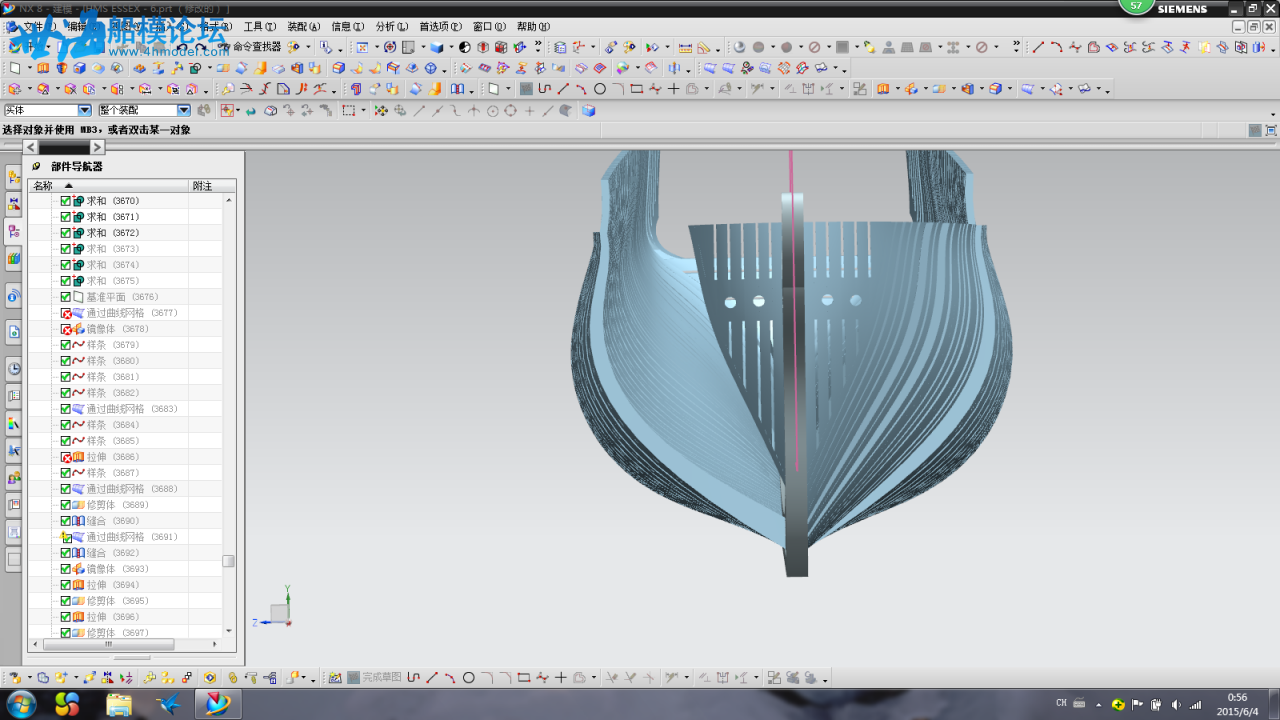
Task: Open the 装配(A) menu
Action: (304, 27)
